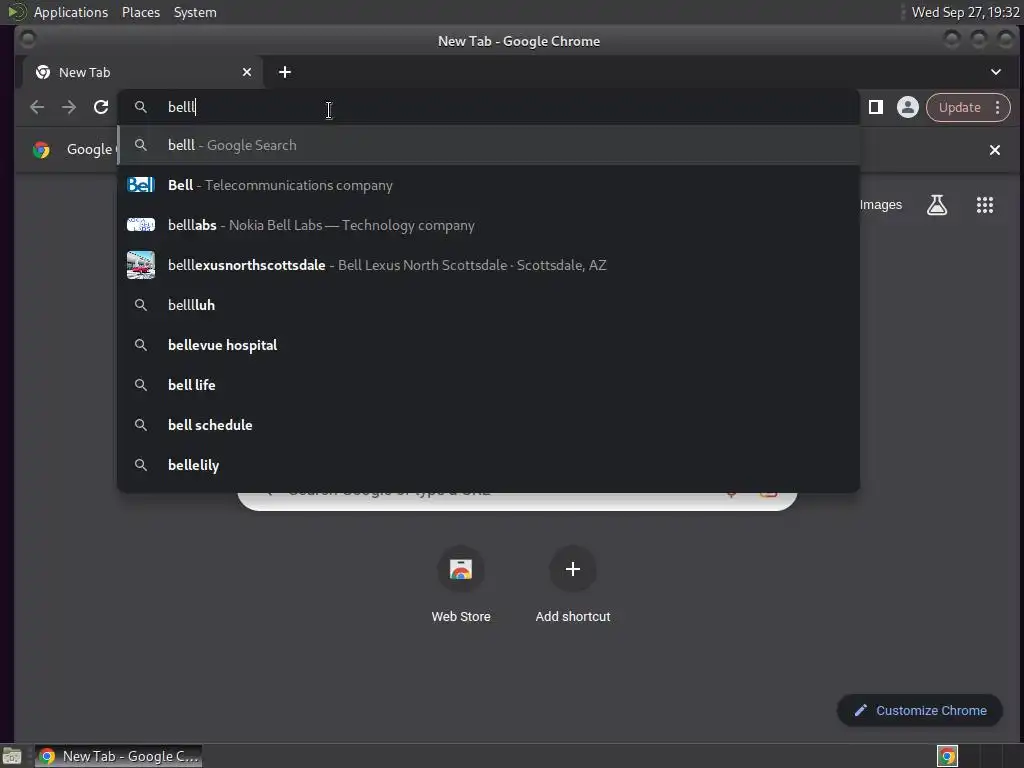Click the Chrome logo in the infobar
The width and height of the screenshot is (1024, 768).
[x=41, y=150]
